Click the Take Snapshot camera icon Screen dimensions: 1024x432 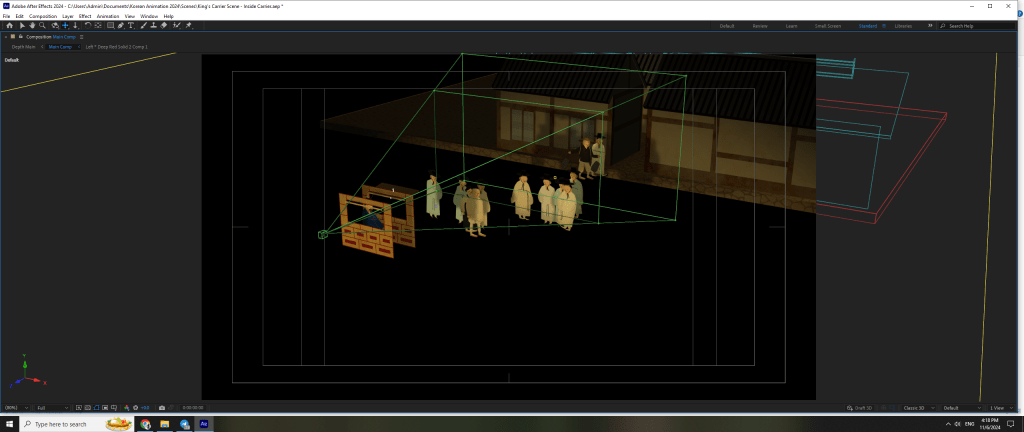162,408
